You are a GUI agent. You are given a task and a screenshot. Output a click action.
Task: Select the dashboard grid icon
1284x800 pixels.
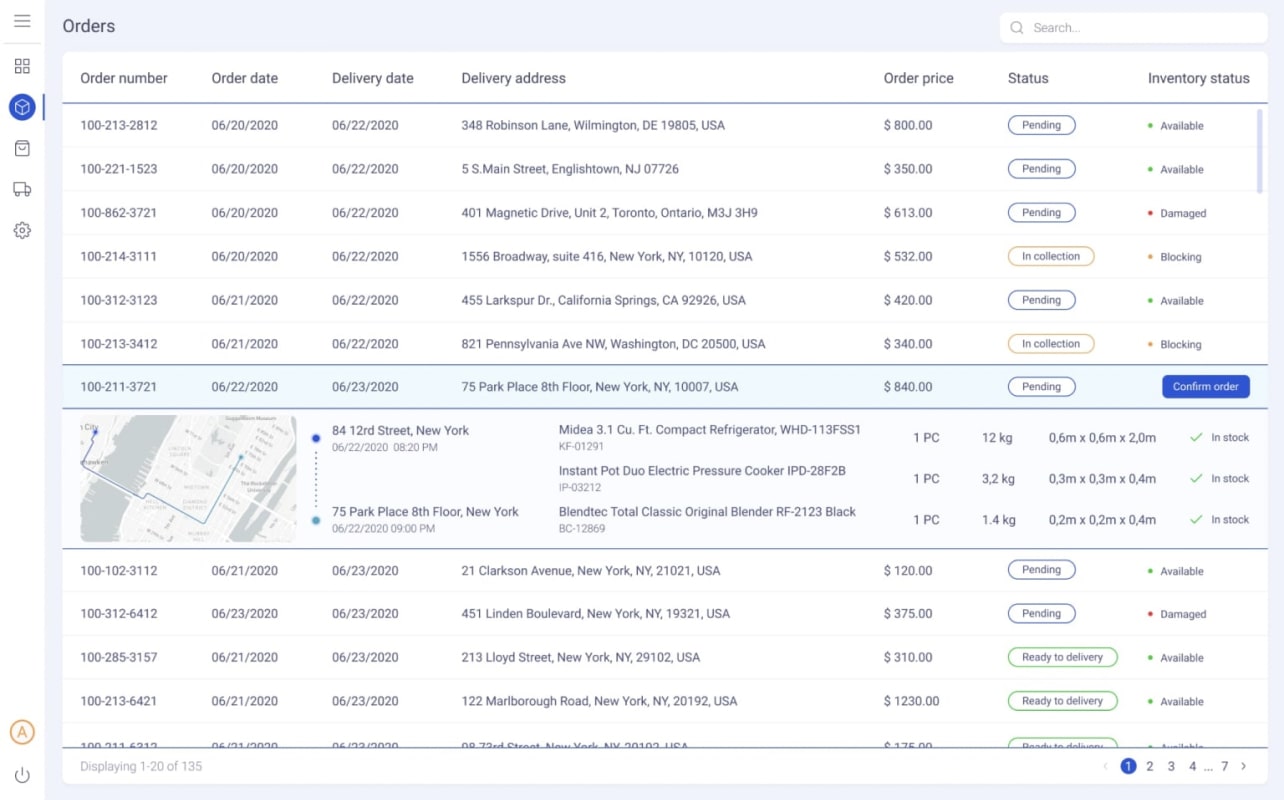22,66
